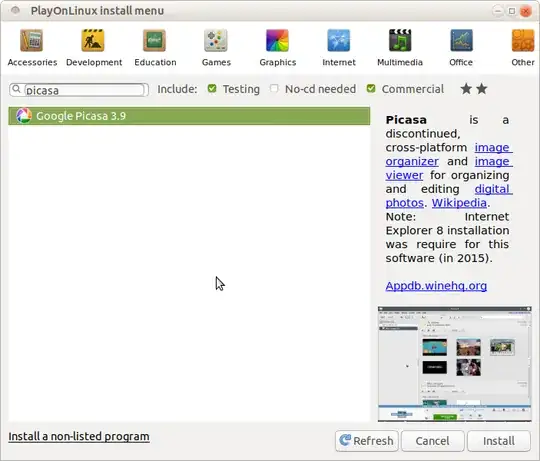Click the second star rating filter
Screen dimensions: 540x461
coord(481,89)
